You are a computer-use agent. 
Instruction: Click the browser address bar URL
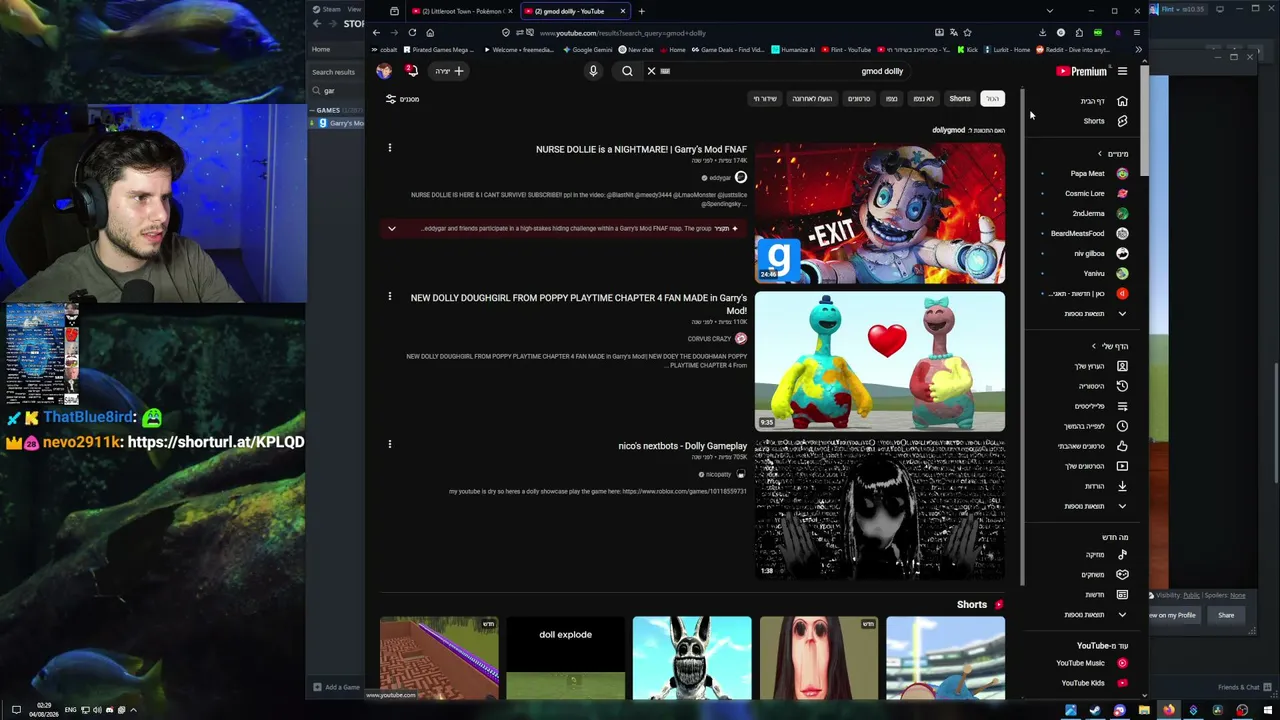coord(623,33)
